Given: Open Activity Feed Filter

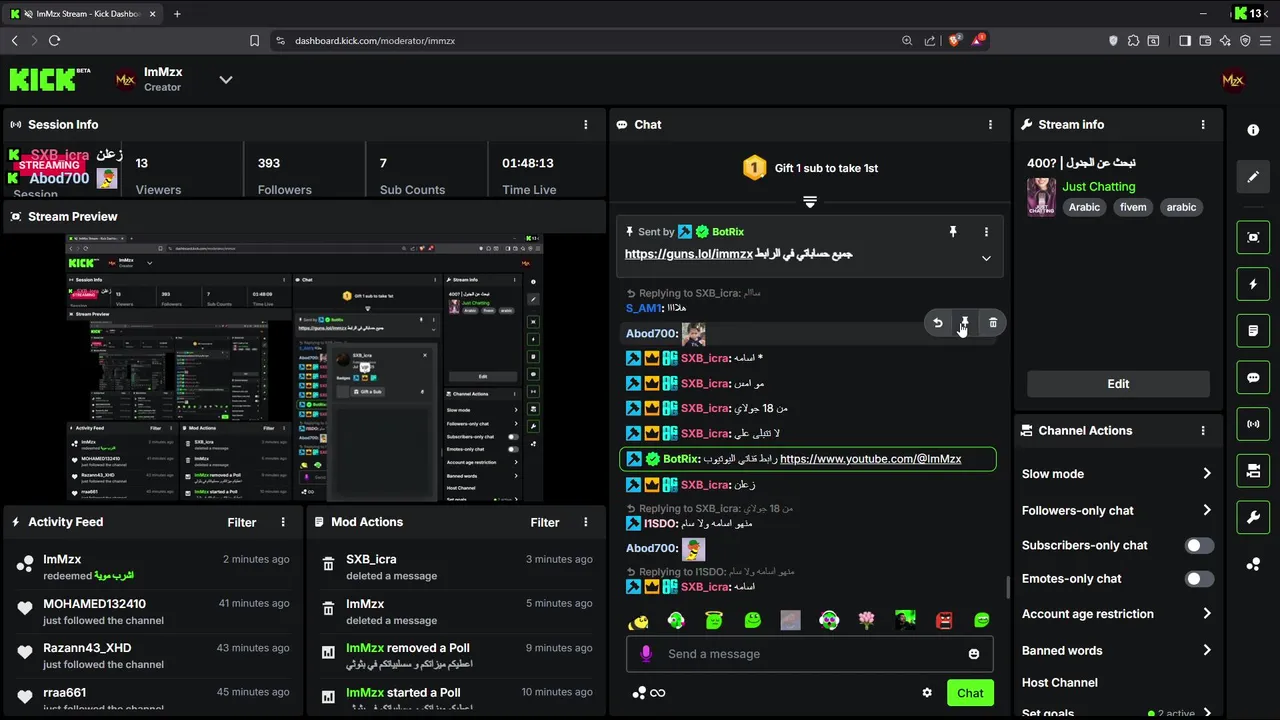Looking at the screenshot, I should pyautogui.click(x=242, y=522).
